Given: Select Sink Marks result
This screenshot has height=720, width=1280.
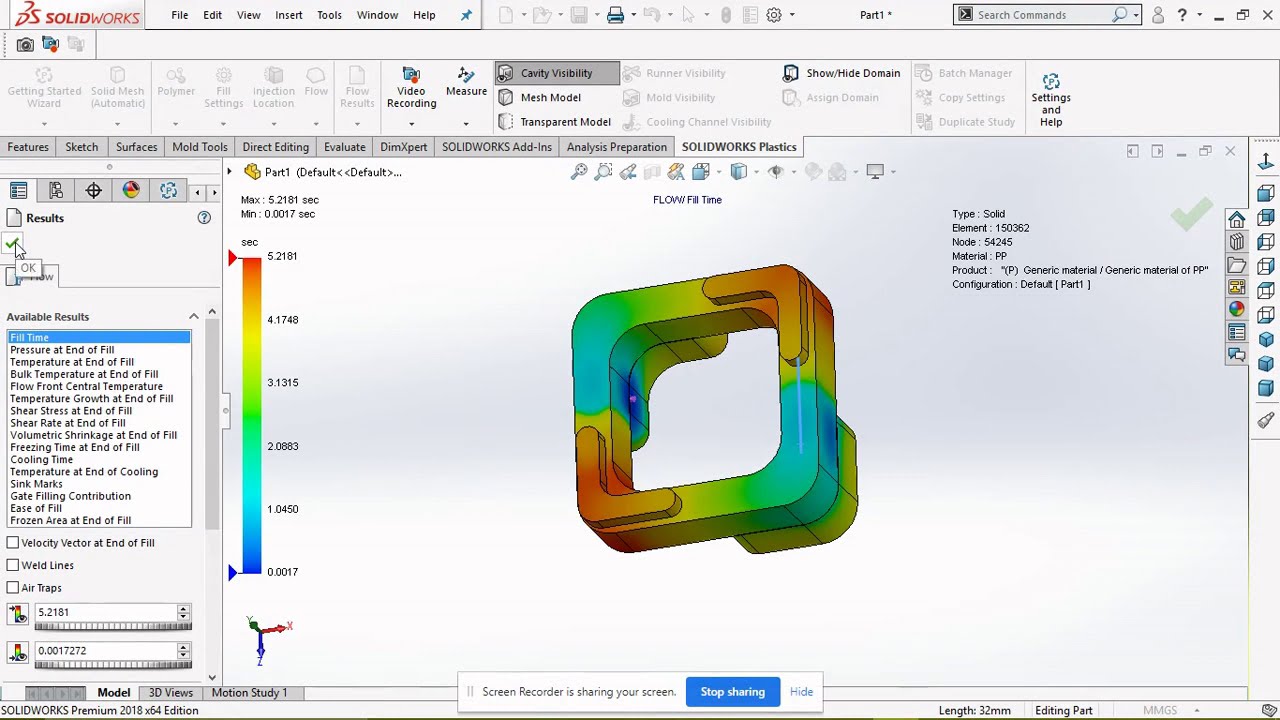Looking at the screenshot, I should click(36, 484).
